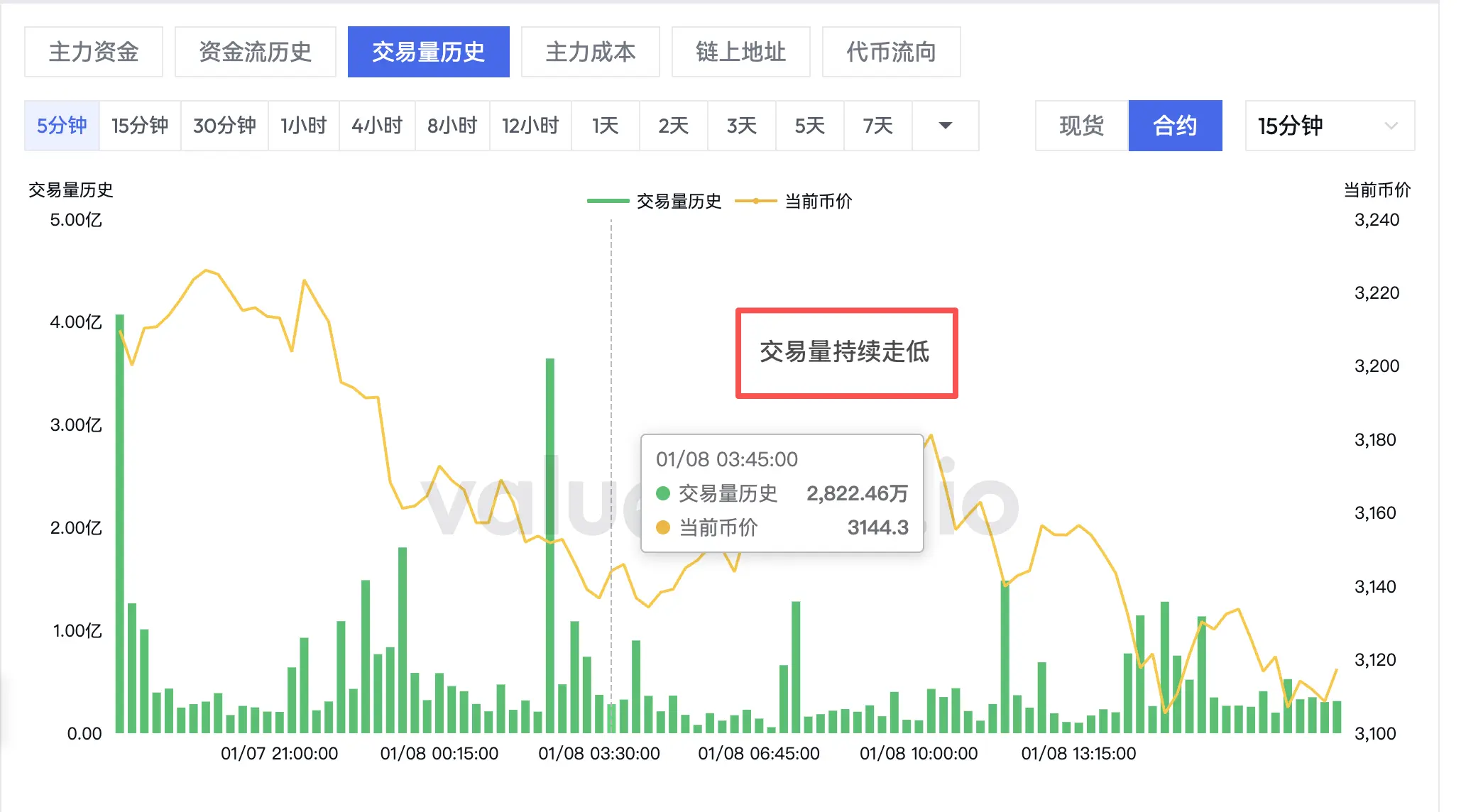
Task: Open the 主力资金 tab
Action: point(94,52)
